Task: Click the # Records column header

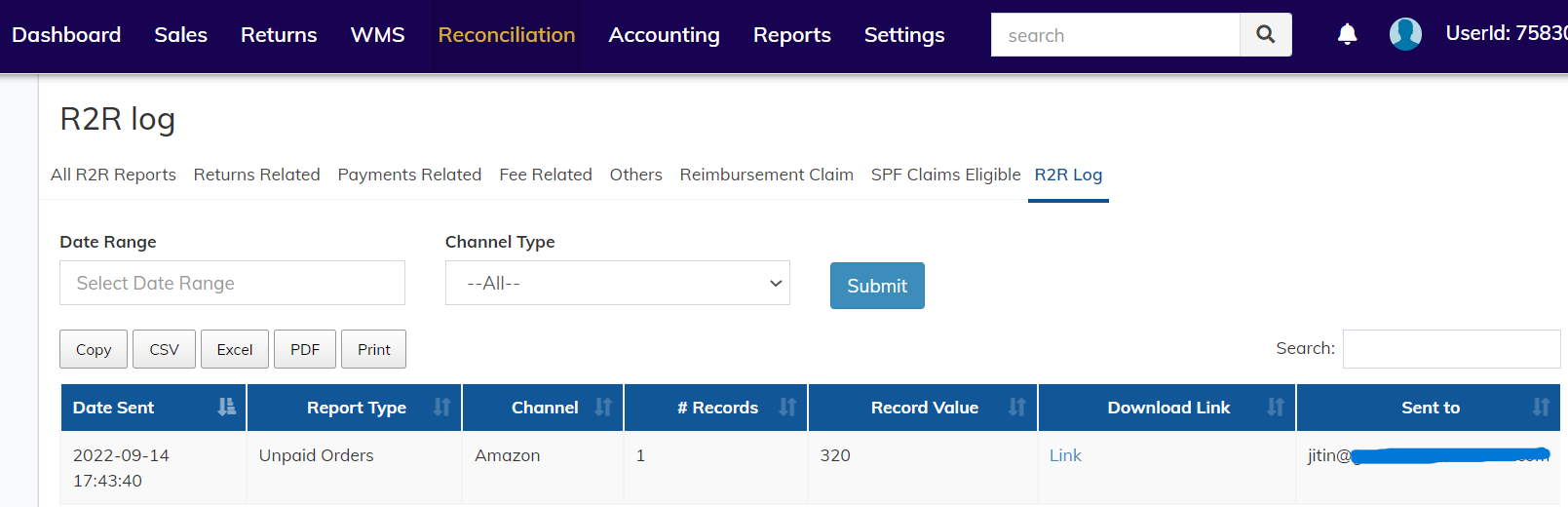Action: tap(716, 408)
